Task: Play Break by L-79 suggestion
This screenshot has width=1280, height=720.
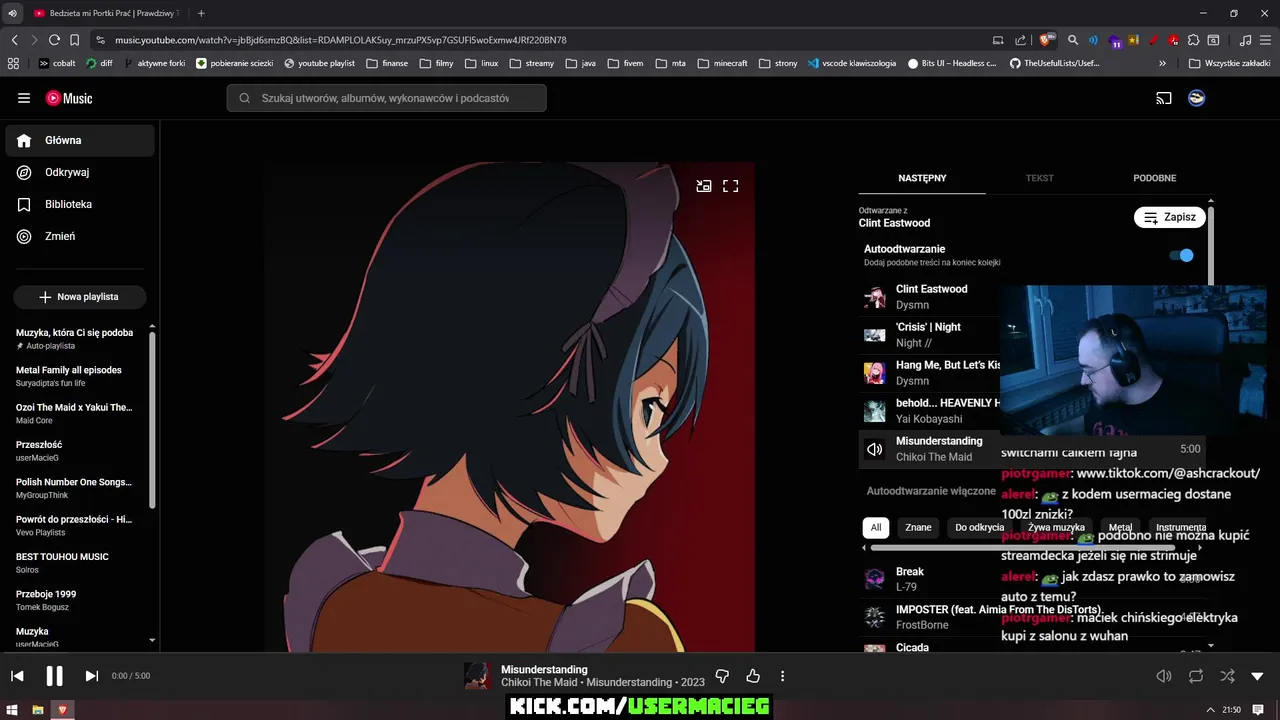Action: point(1030,579)
